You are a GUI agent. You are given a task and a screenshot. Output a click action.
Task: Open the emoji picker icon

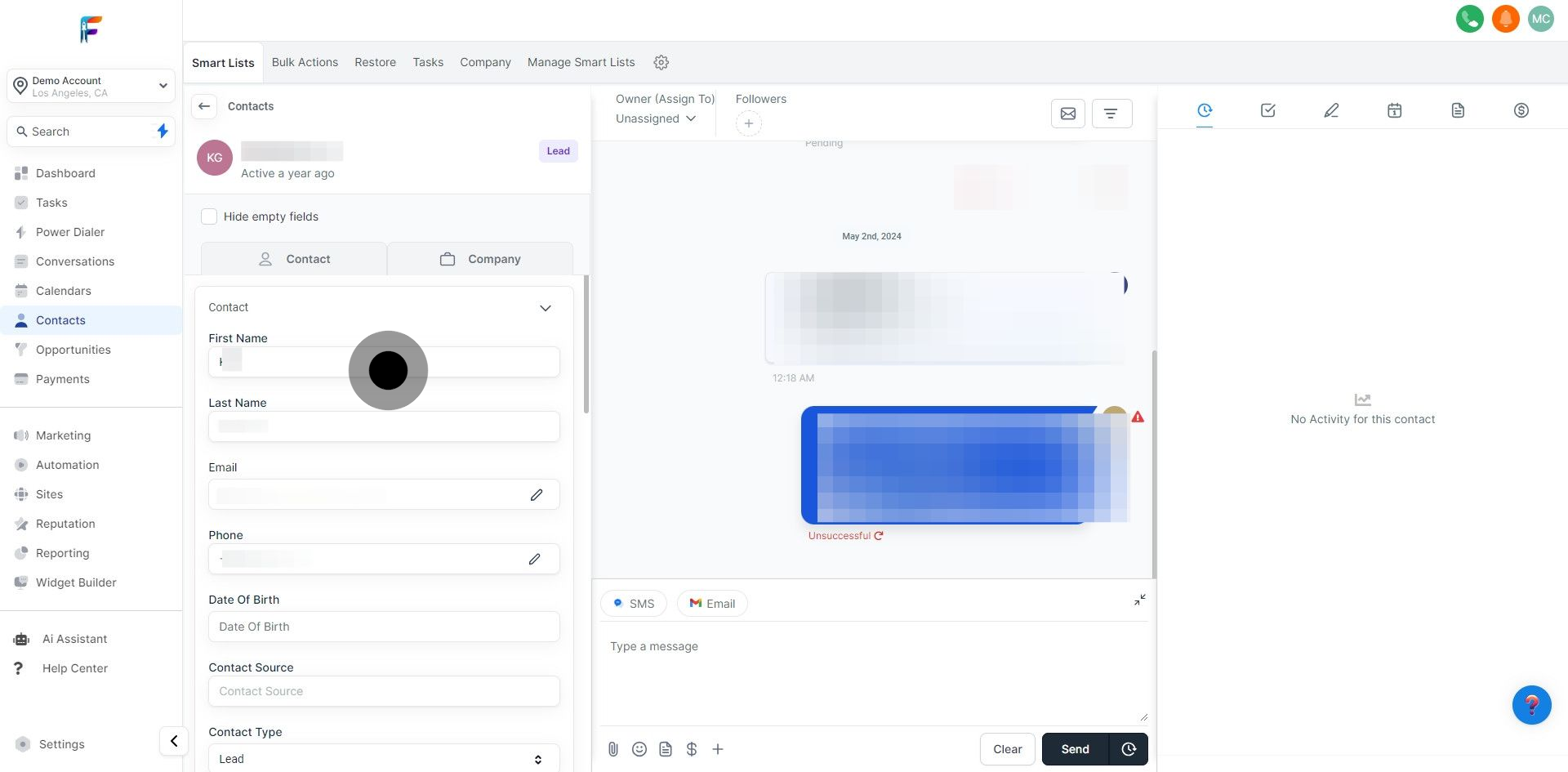tap(639, 749)
